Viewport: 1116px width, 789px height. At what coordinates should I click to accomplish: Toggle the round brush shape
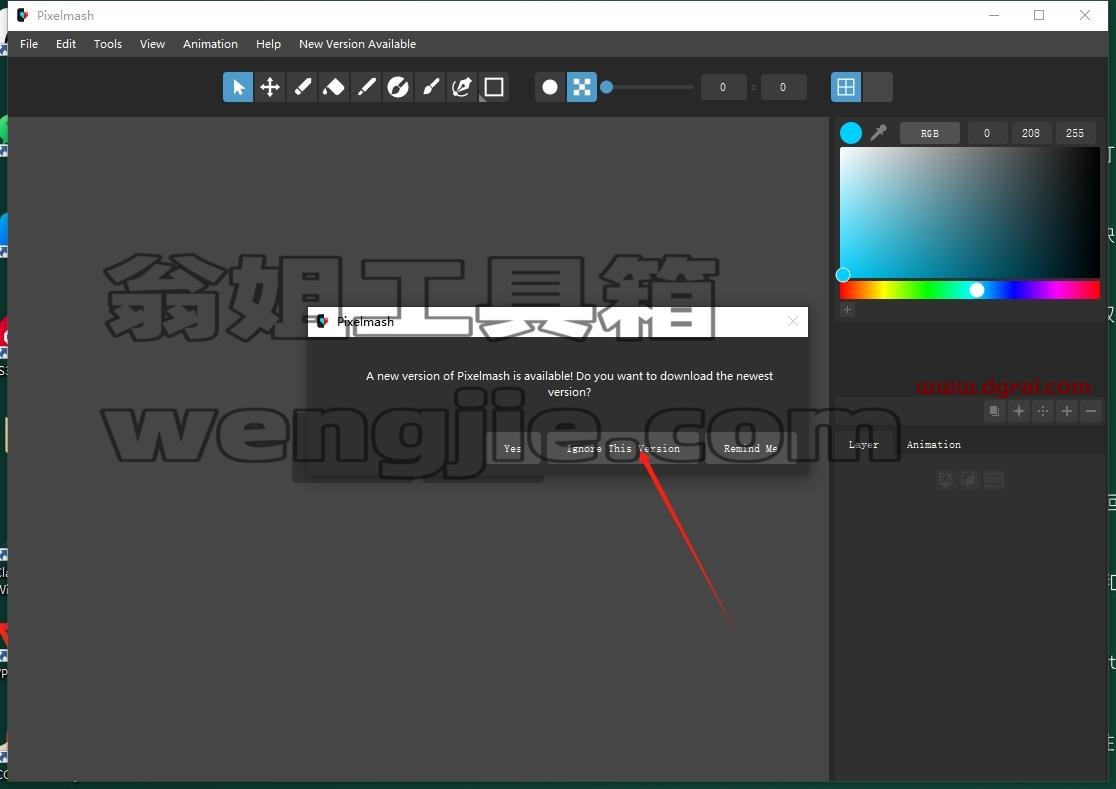coord(549,87)
